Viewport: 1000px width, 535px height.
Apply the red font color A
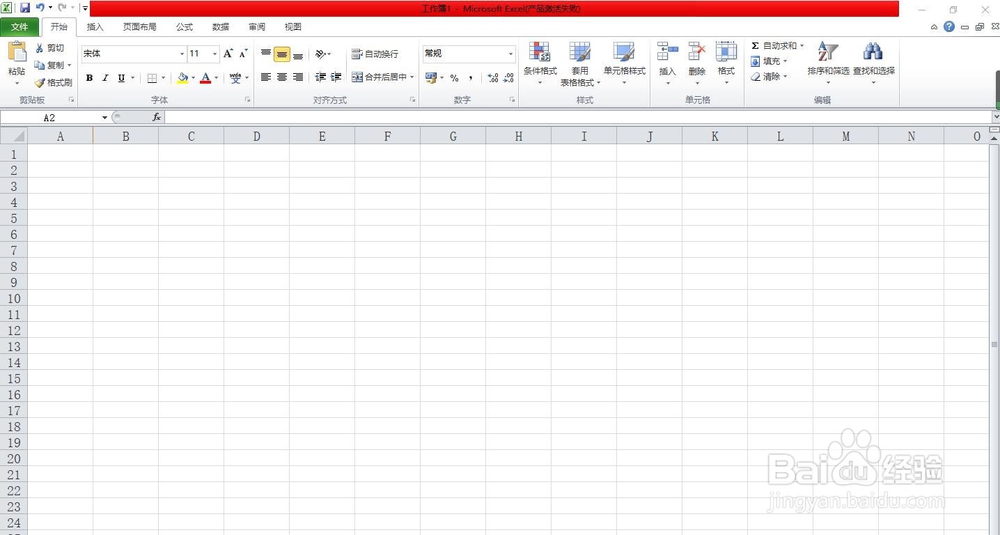[205, 78]
